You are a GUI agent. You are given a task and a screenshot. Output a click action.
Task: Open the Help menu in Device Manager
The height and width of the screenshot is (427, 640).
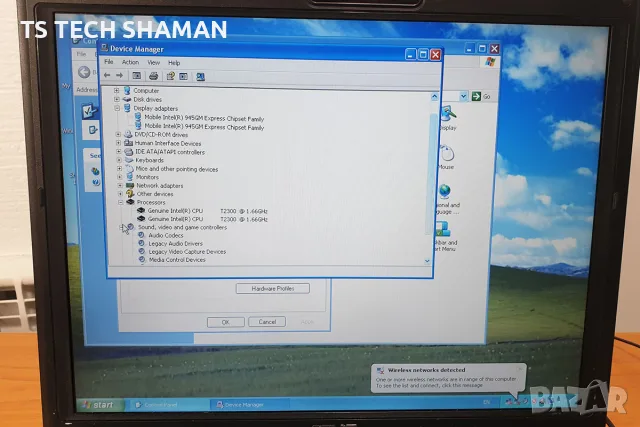click(x=174, y=63)
